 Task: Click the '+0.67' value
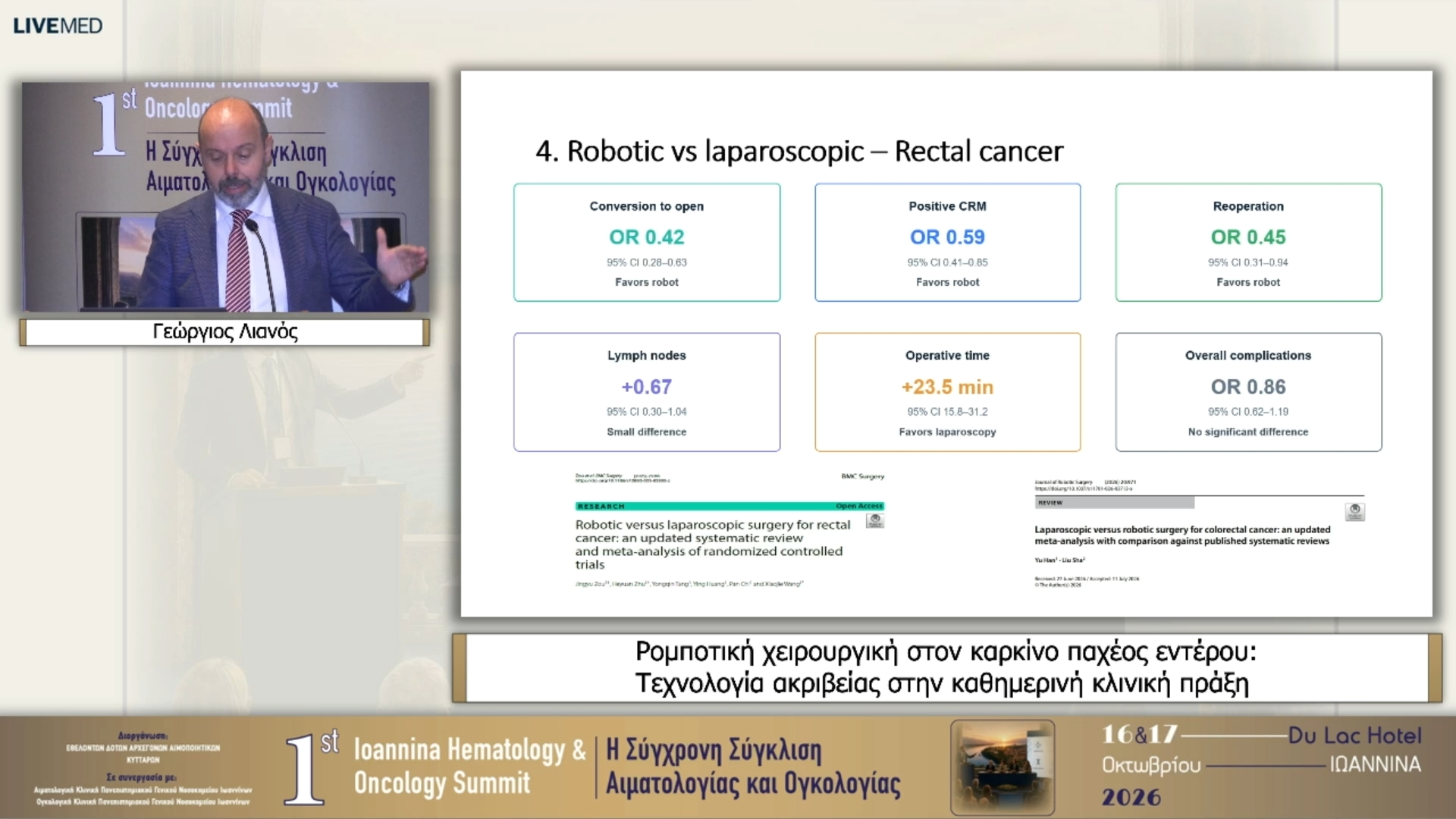pos(647,387)
